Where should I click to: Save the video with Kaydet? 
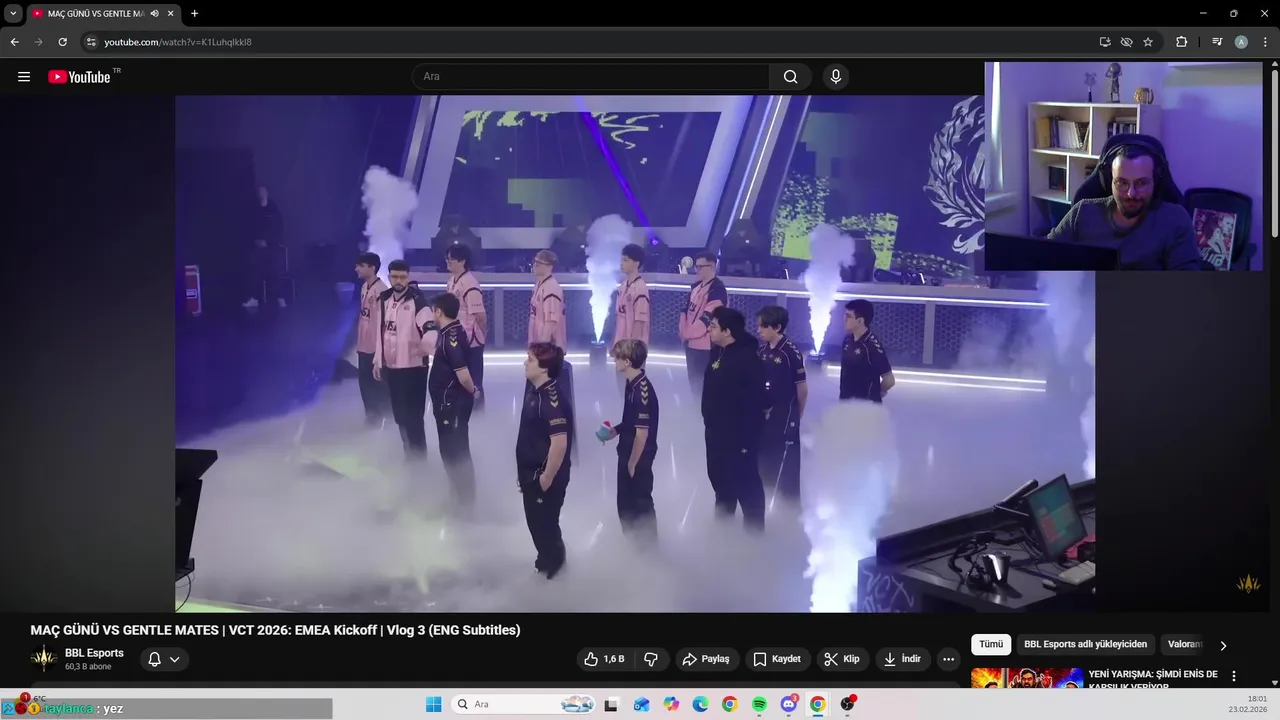(777, 659)
